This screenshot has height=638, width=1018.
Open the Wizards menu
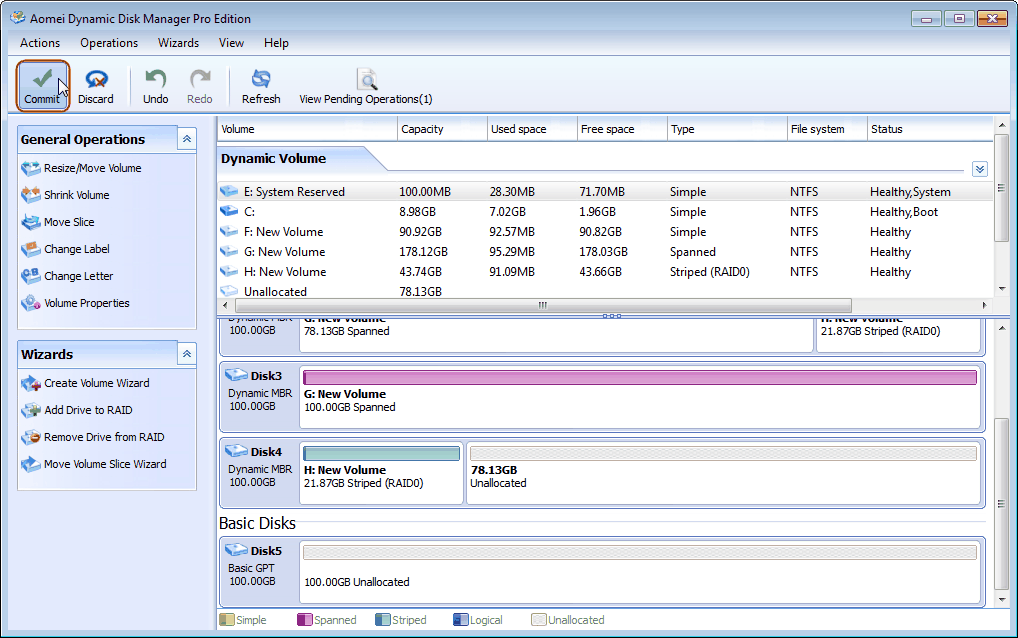click(x=178, y=43)
